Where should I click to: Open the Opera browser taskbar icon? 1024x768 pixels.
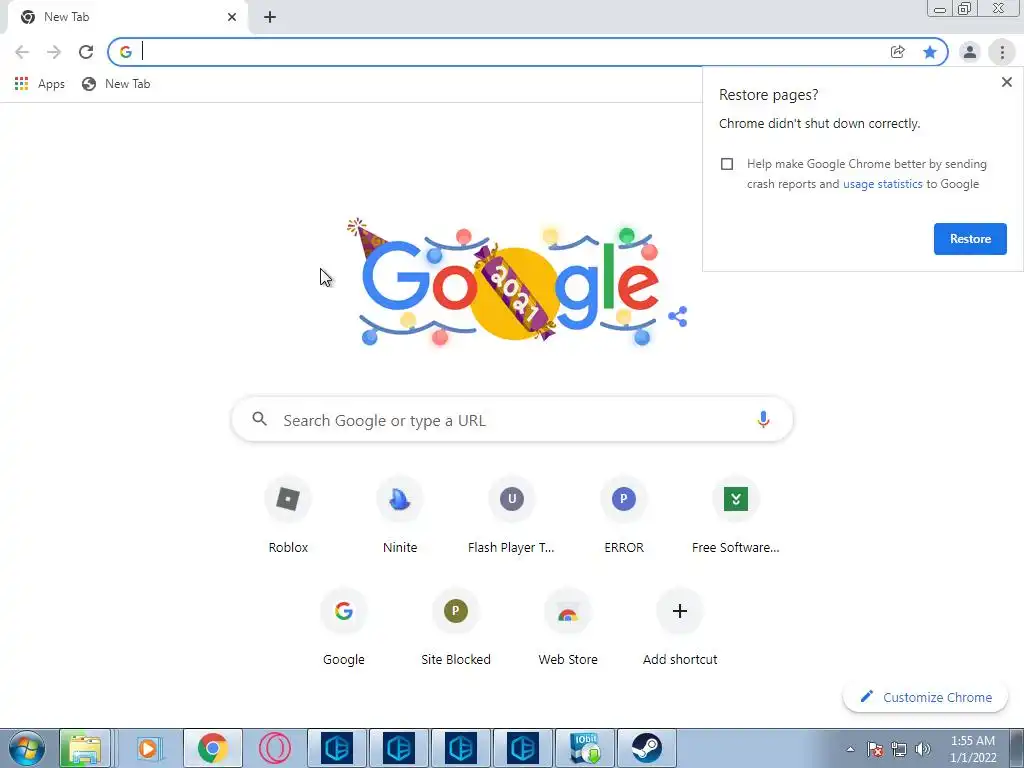point(275,748)
